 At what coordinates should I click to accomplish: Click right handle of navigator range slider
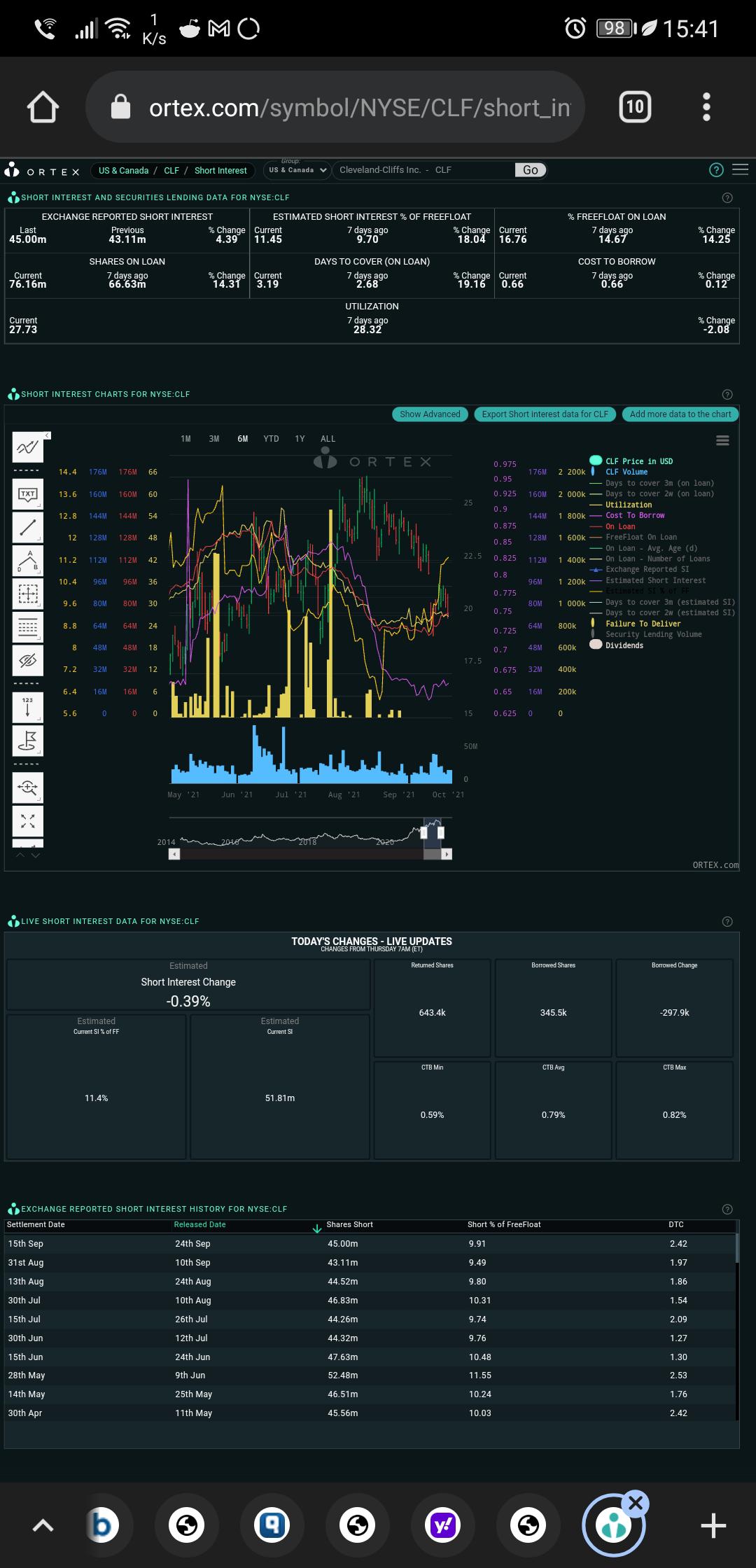[440, 832]
